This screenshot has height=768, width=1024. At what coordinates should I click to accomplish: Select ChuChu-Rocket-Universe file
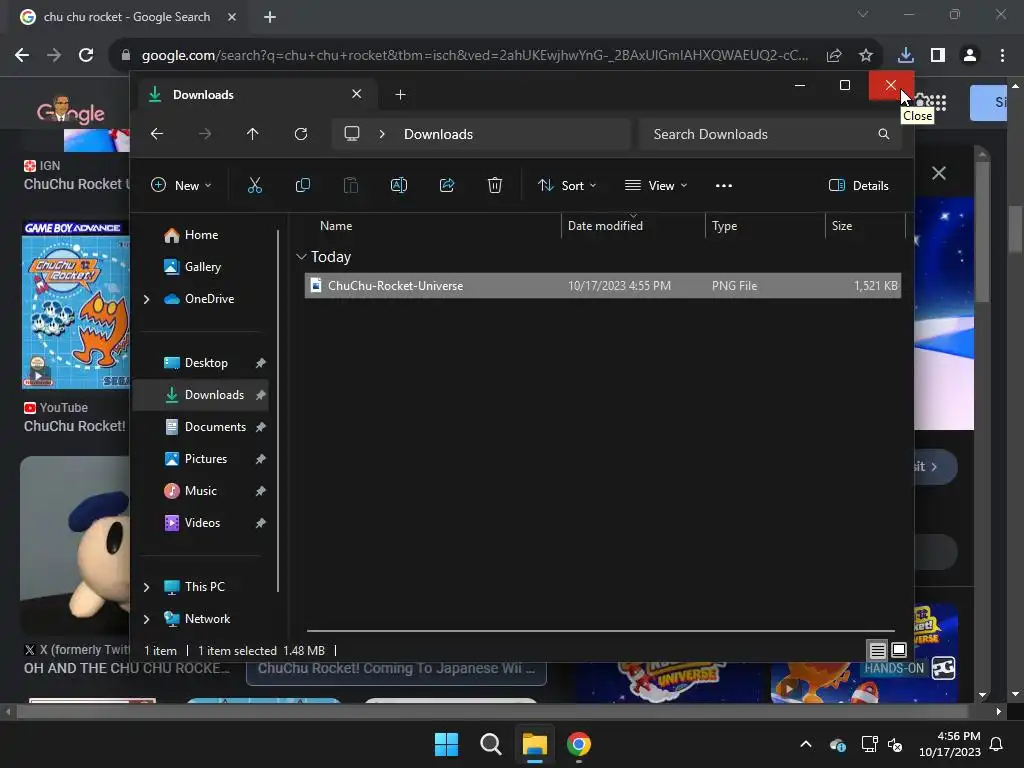pyautogui.click(x=603, y=285)
